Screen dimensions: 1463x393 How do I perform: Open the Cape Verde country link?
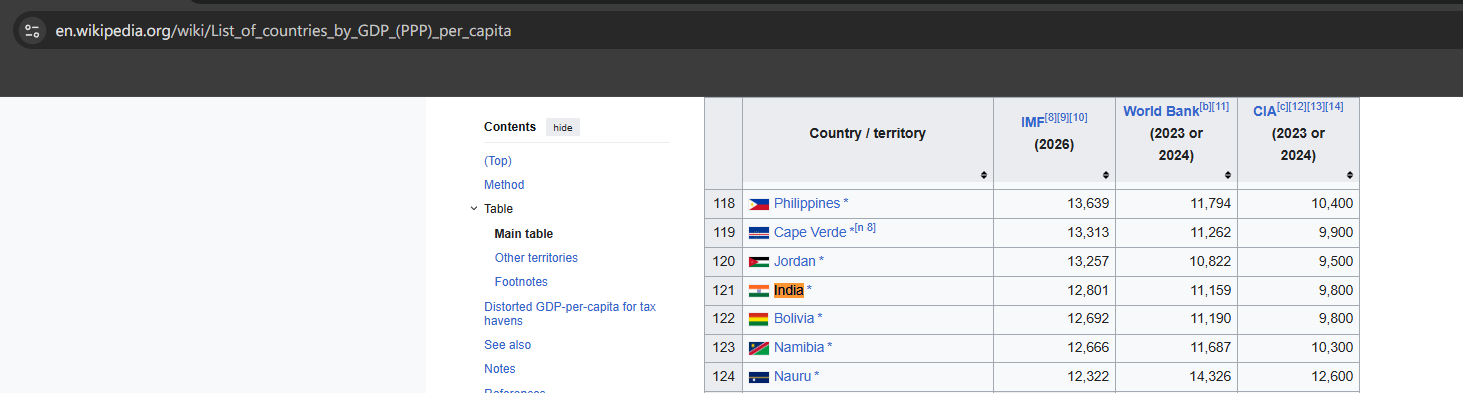(810, 233)
